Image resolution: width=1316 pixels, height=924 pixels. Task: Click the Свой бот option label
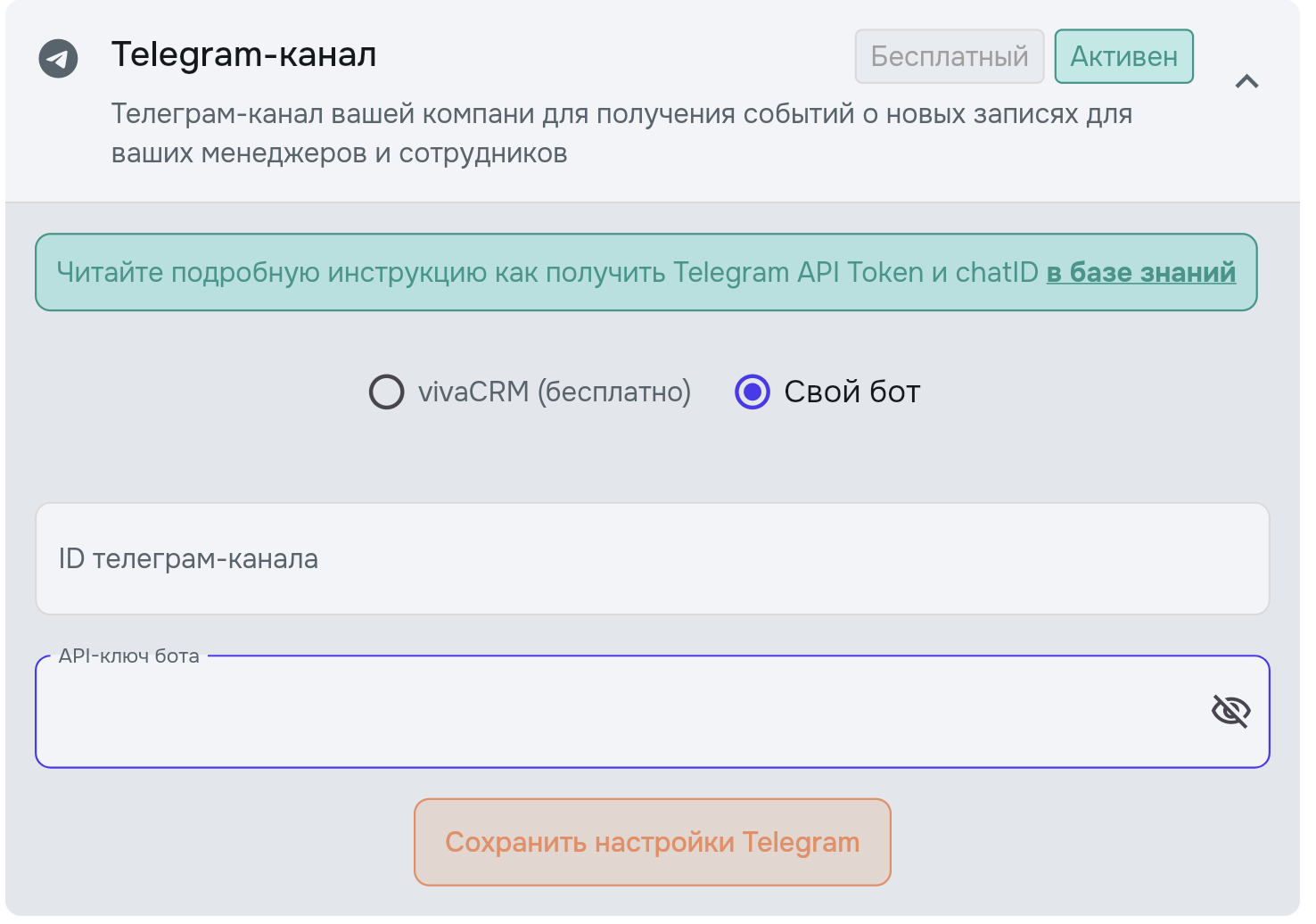(x=851, y=392)
